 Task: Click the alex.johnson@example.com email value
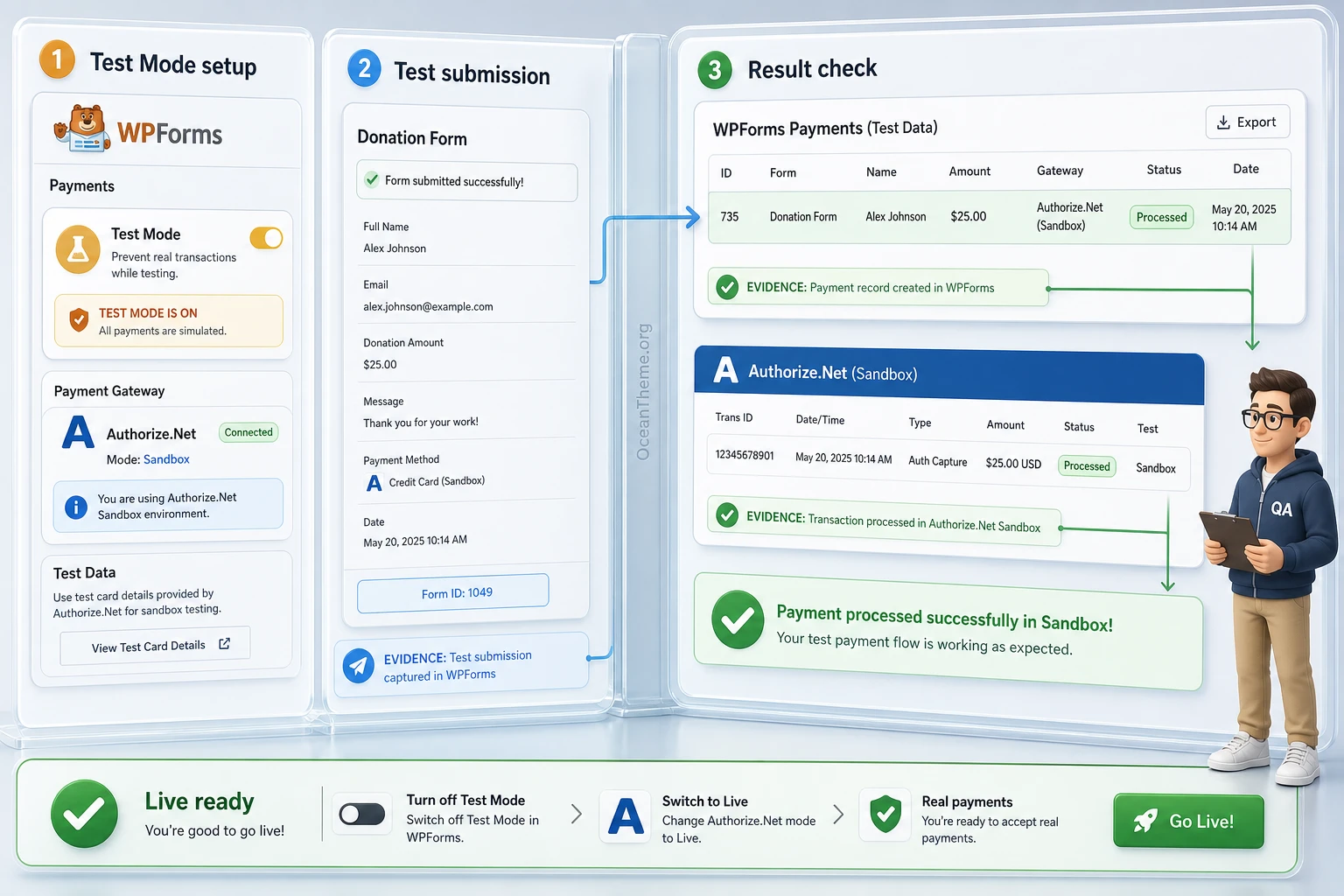click(428, 306)
